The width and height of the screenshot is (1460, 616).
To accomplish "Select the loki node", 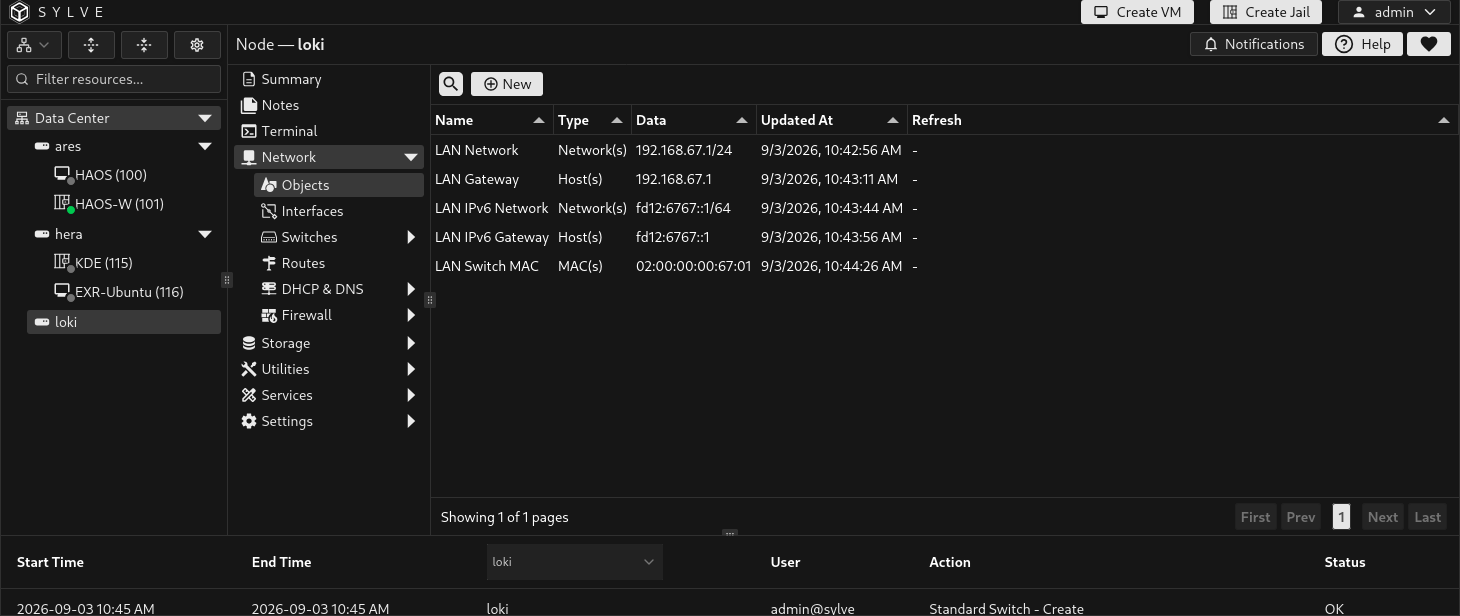I will click(124, 322).
